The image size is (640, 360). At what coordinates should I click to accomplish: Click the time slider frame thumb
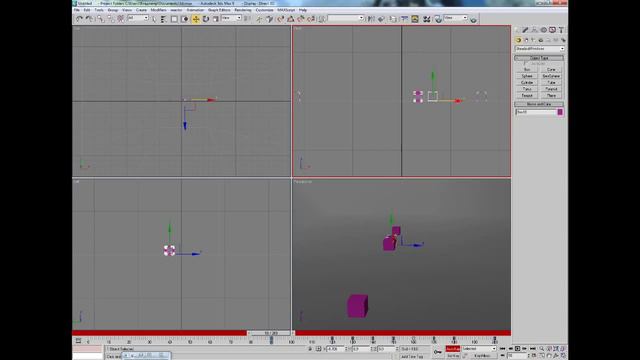(271, 333)
